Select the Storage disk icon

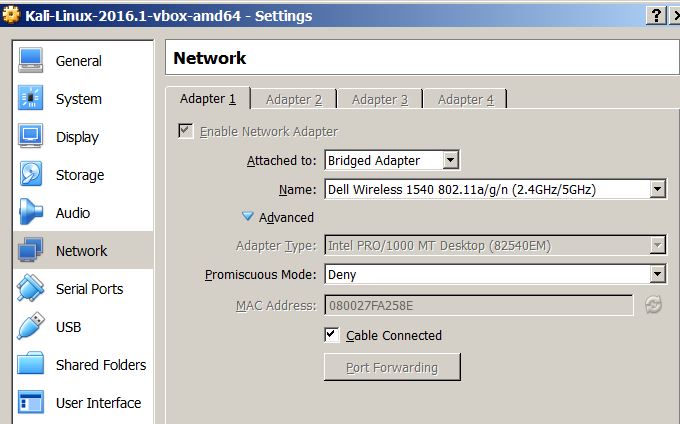(x=31, y=175)
